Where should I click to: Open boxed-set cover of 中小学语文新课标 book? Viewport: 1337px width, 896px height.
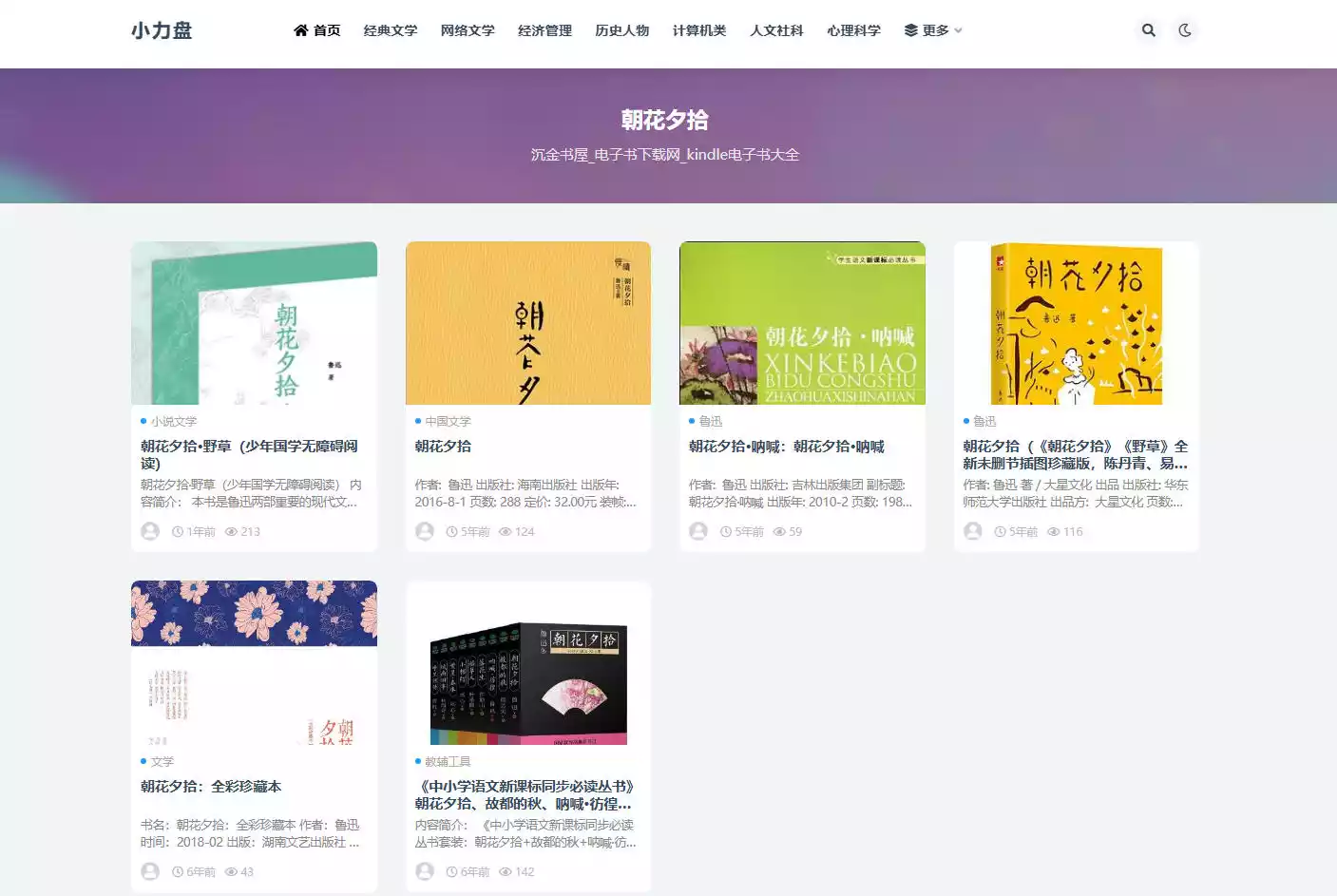pos(528,662)
